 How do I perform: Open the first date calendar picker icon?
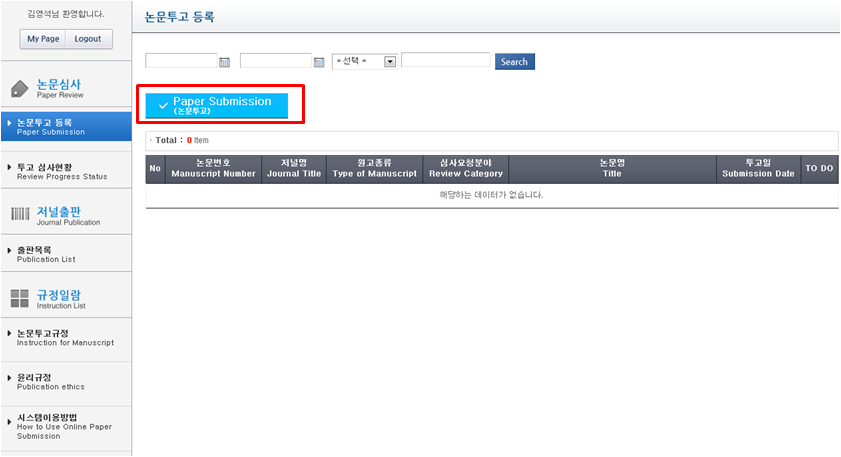224,62
